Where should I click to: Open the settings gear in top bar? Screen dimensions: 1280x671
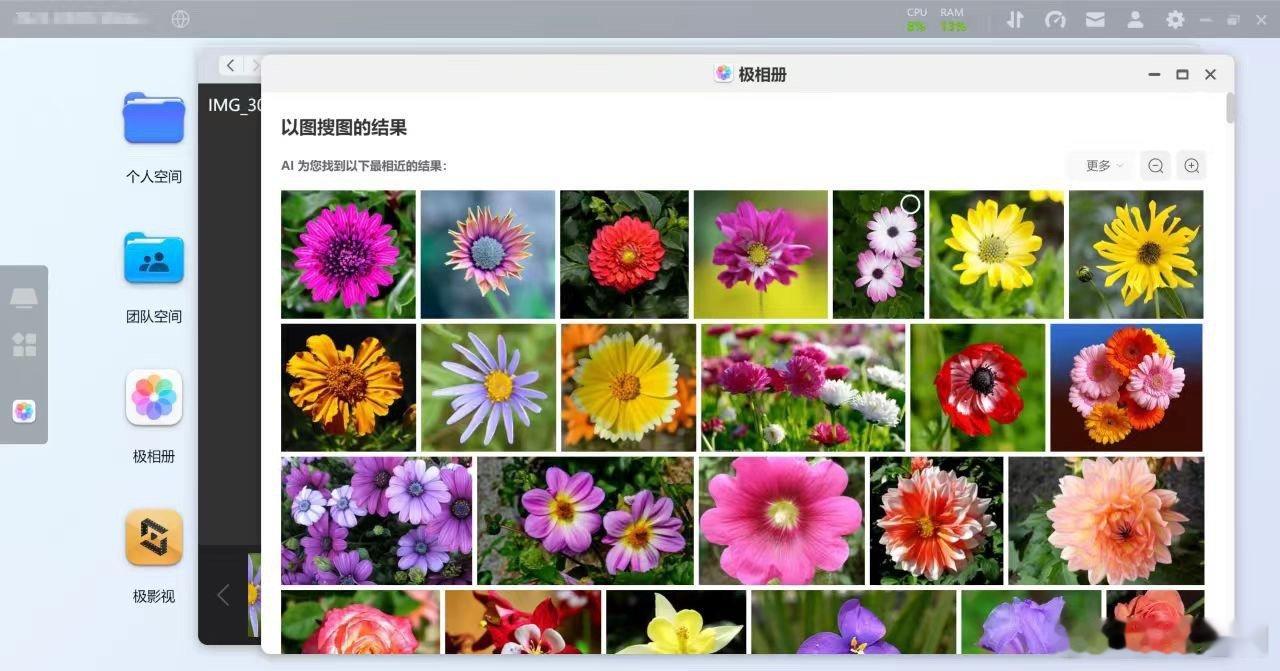click(1175, 19)
